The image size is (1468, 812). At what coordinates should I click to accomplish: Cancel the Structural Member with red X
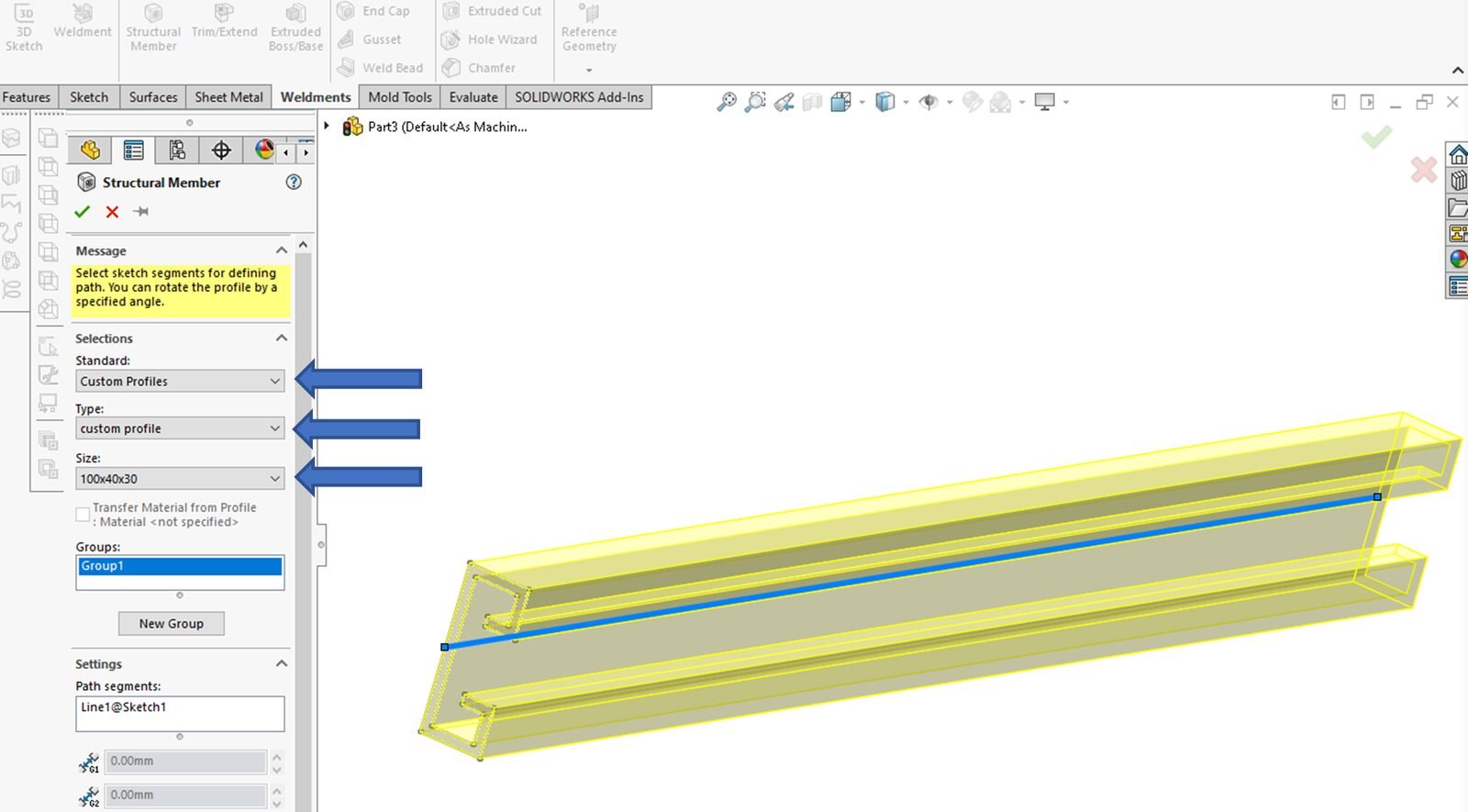[112, 212]
